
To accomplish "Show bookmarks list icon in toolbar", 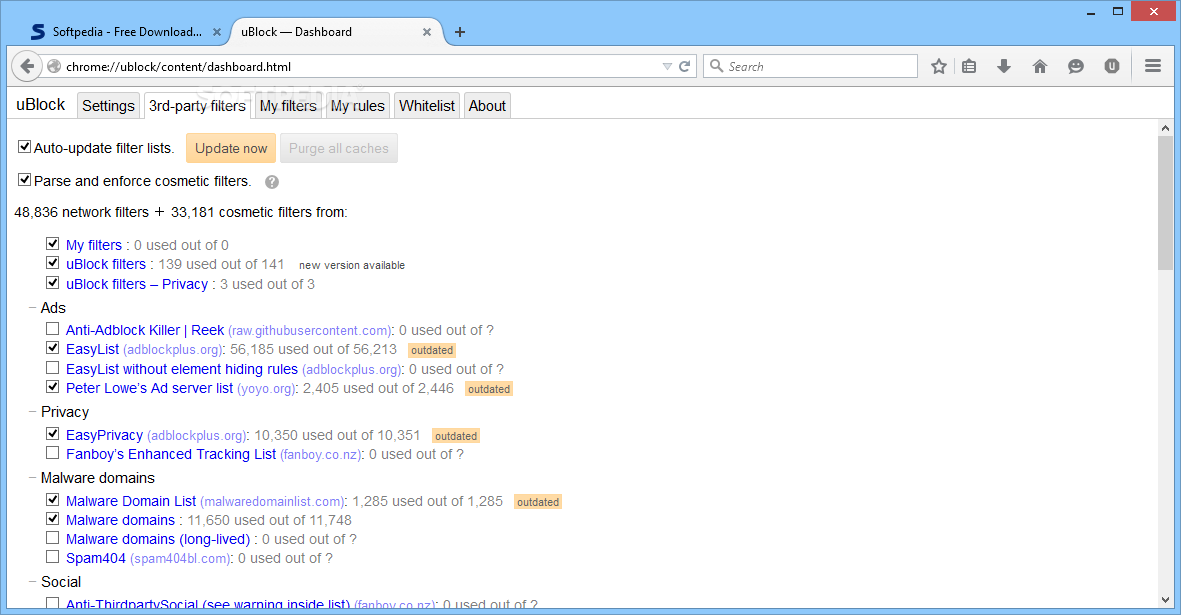I will 969,66.
